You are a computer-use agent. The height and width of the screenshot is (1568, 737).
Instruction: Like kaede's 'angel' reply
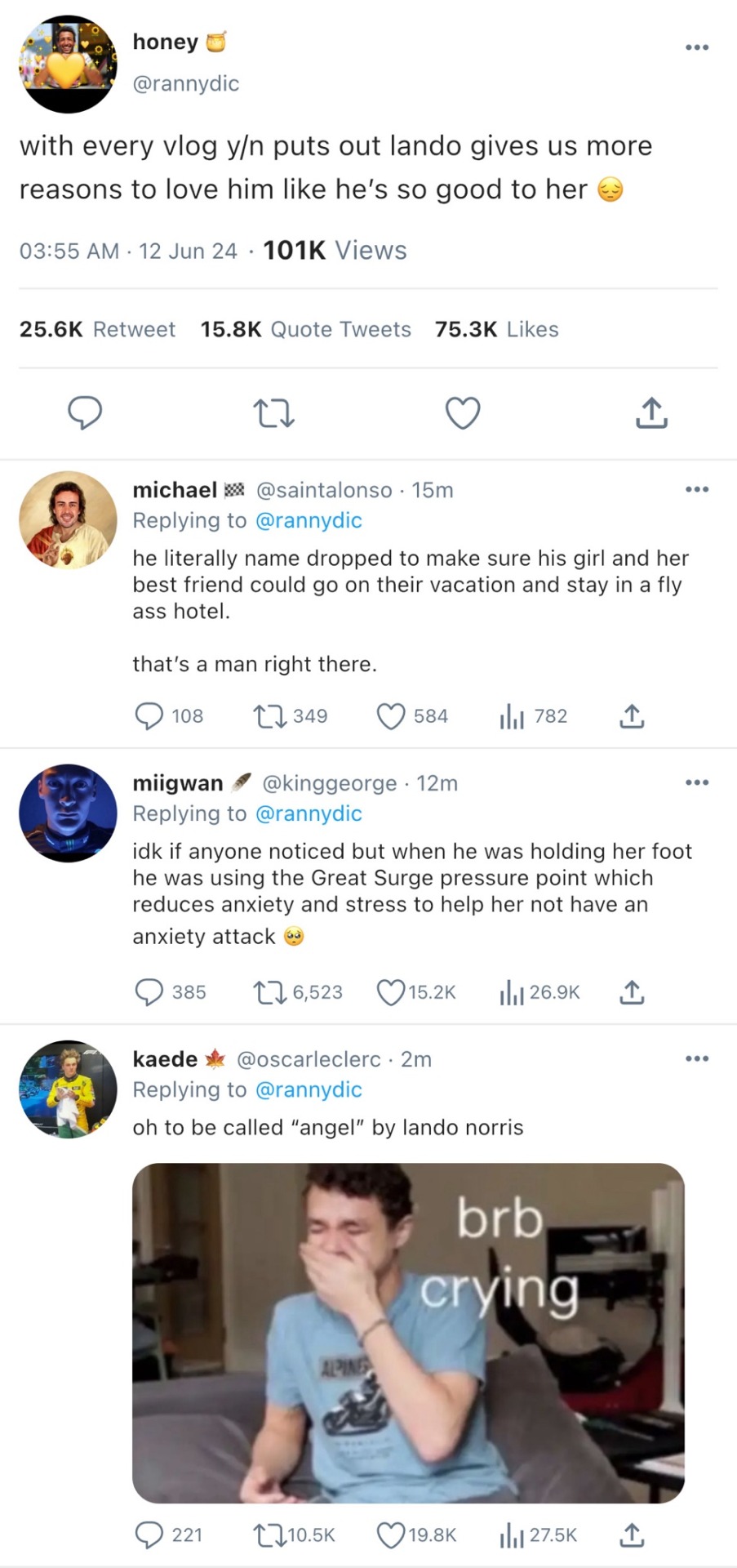pos(391,1535)
